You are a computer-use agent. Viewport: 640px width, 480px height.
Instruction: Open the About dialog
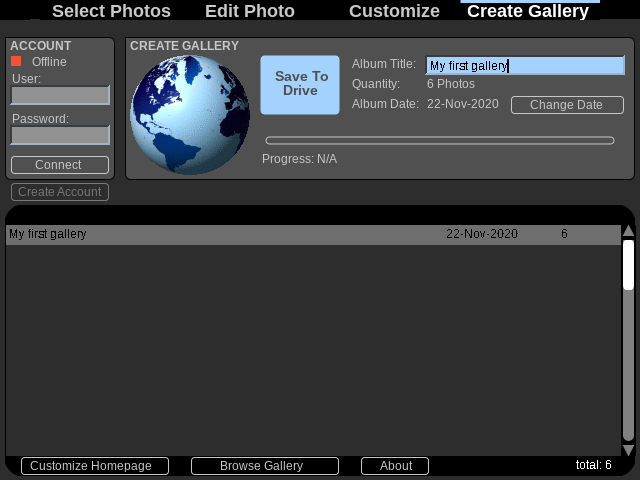coord(395,466)
